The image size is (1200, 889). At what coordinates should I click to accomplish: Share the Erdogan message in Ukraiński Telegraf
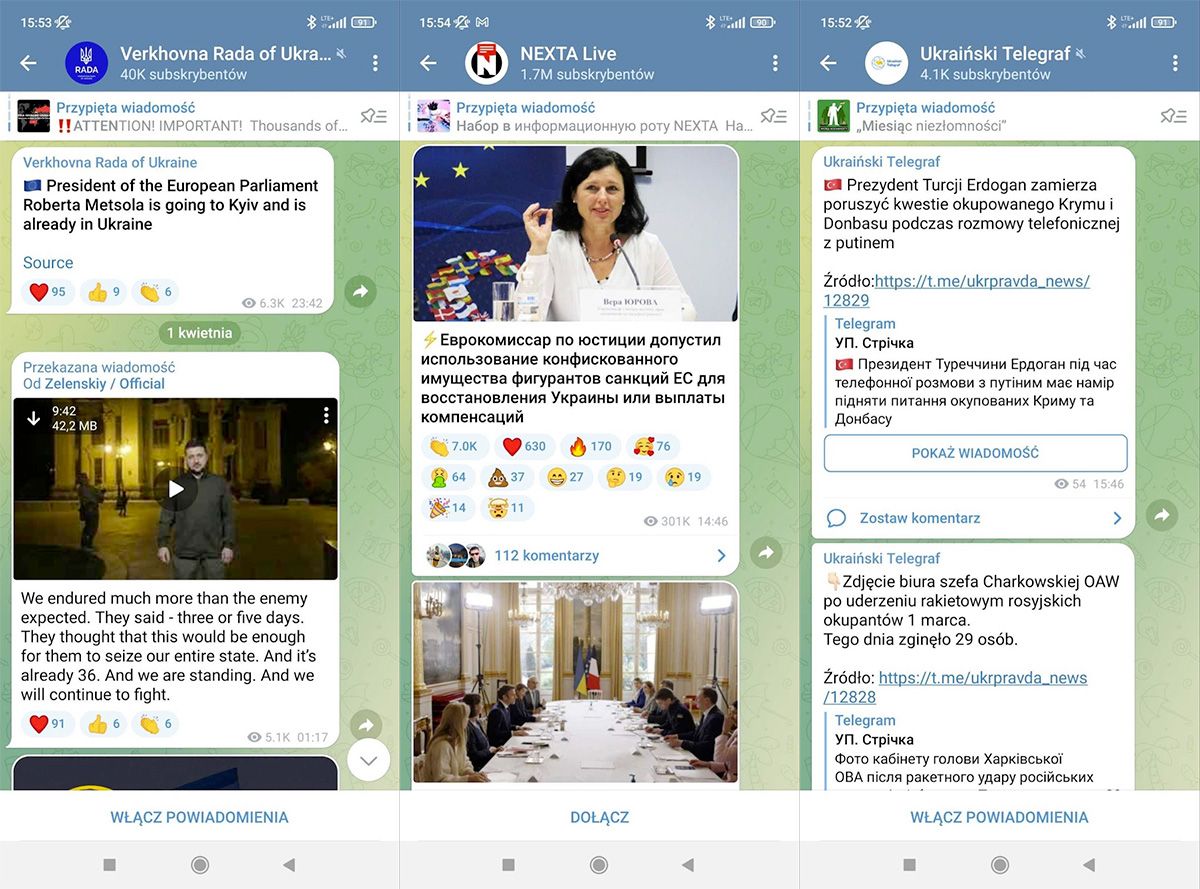1160,515
